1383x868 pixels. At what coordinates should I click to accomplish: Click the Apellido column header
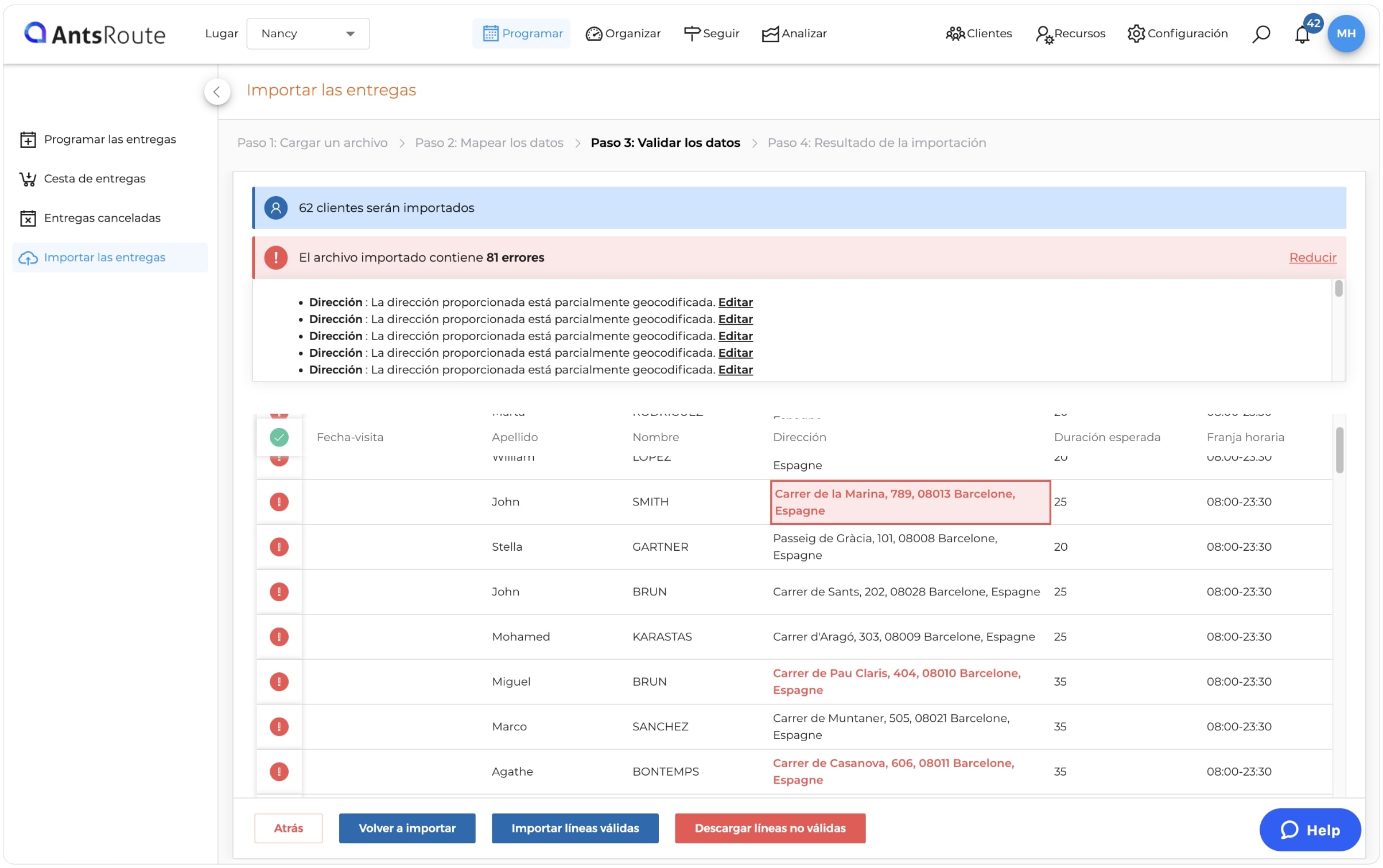[x=514, y=438]
